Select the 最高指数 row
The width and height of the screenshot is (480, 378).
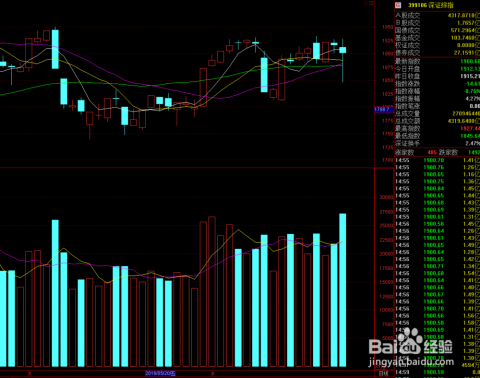(437, 128)
